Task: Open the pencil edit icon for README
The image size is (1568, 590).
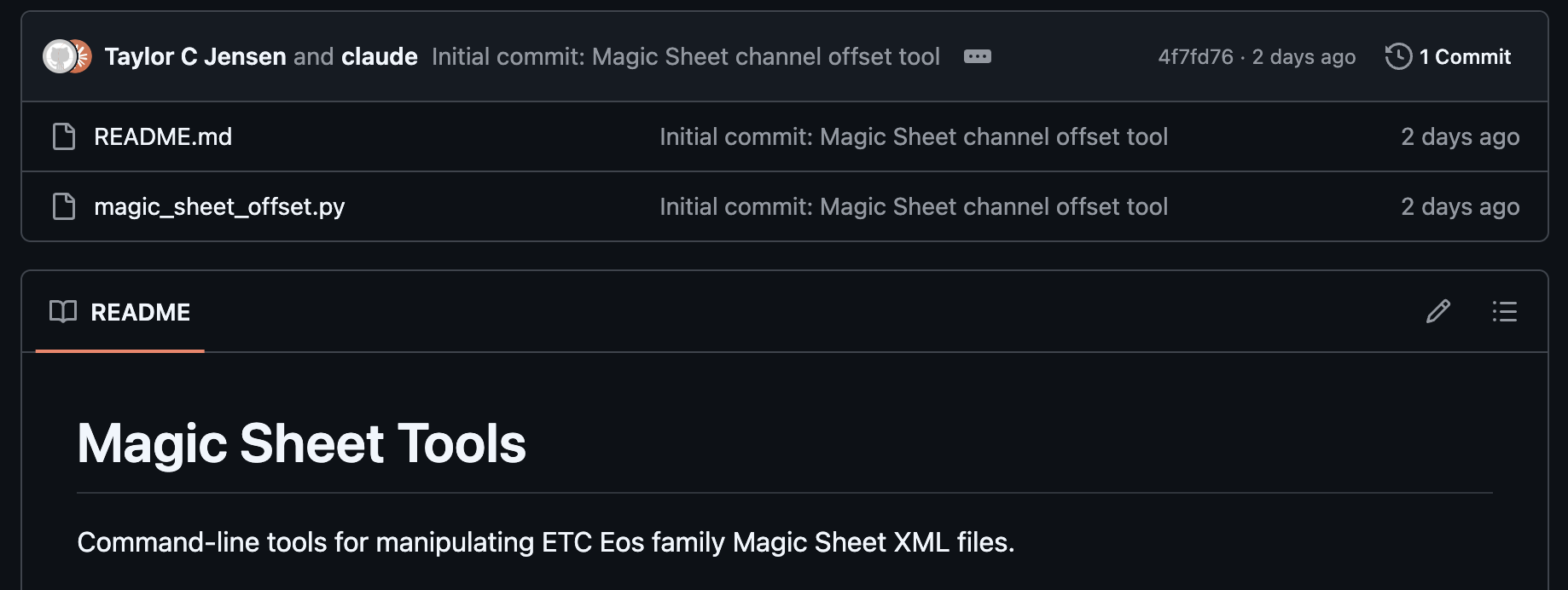Action: [x=1440, y=312]
